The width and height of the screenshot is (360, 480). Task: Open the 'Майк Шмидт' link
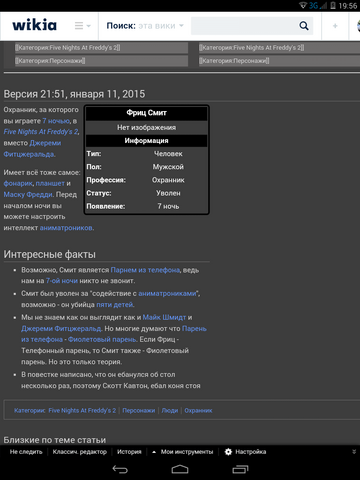(164, 317)
